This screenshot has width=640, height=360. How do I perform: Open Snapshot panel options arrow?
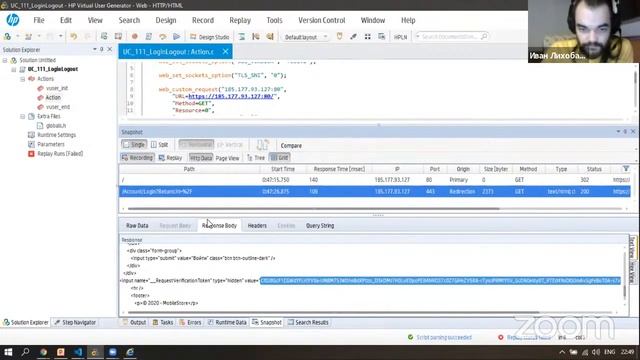[618, 131]
